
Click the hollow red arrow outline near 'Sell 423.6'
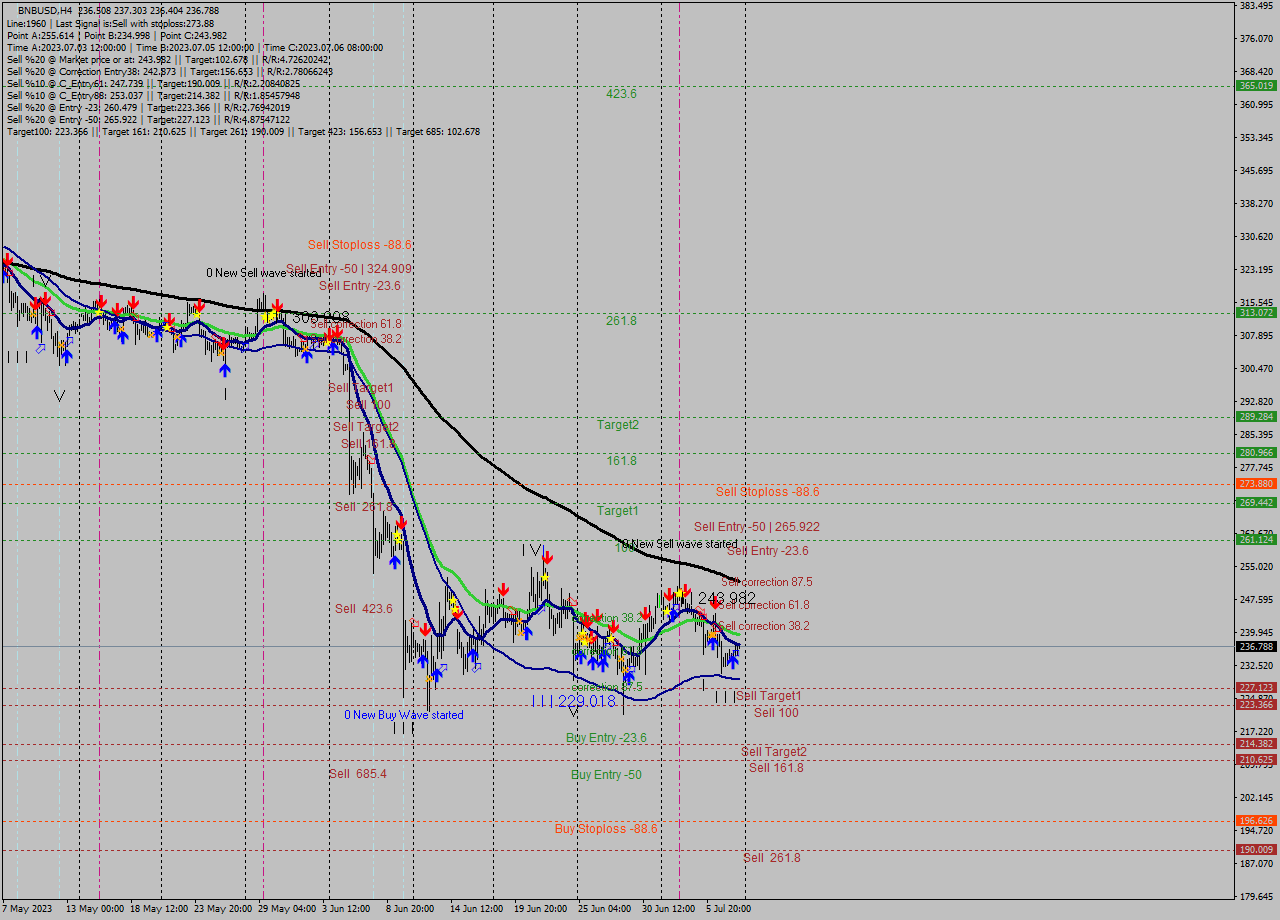pyautogui.click(x=414, y=623)
